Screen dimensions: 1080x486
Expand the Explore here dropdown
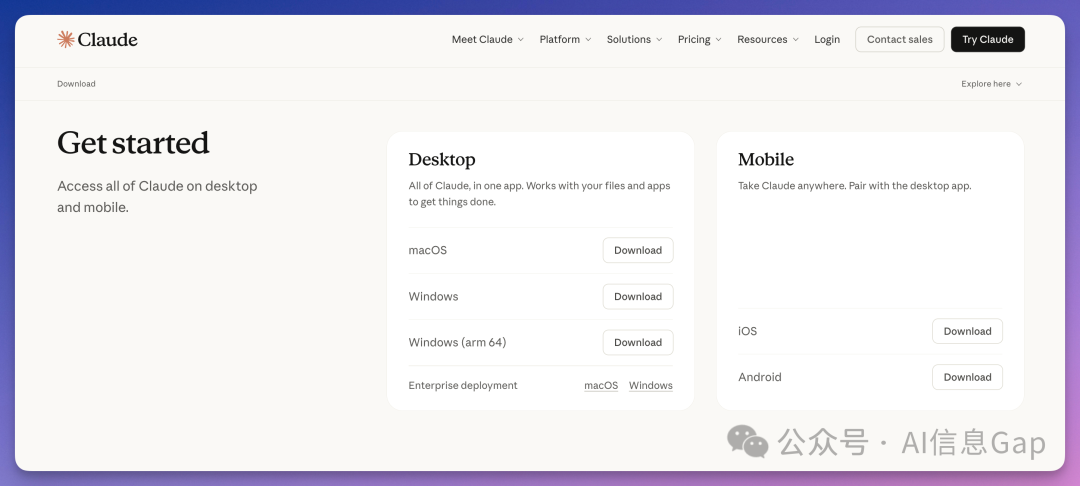[991, 84]
